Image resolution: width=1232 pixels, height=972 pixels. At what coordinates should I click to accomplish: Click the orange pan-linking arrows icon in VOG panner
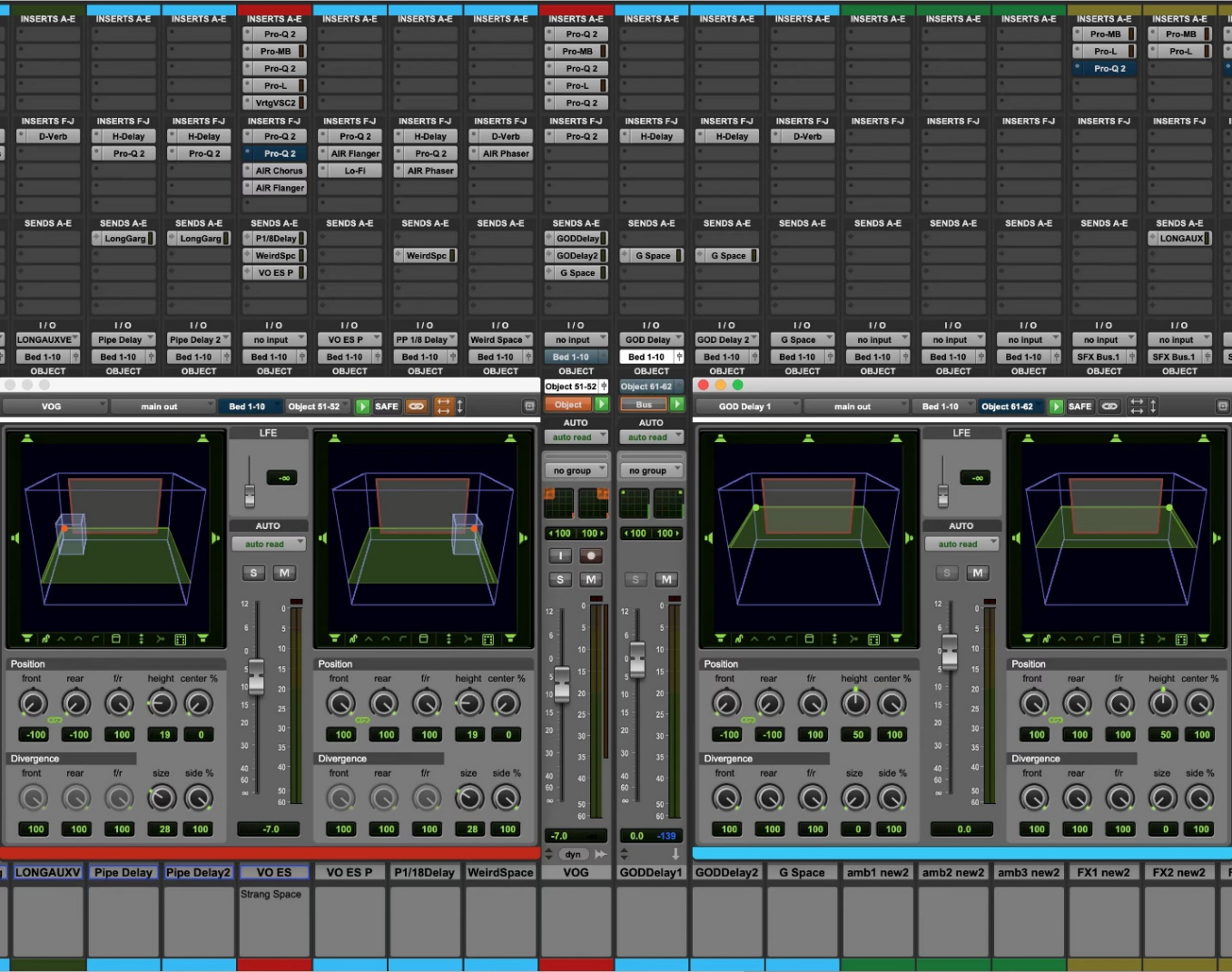pos(443,407)
